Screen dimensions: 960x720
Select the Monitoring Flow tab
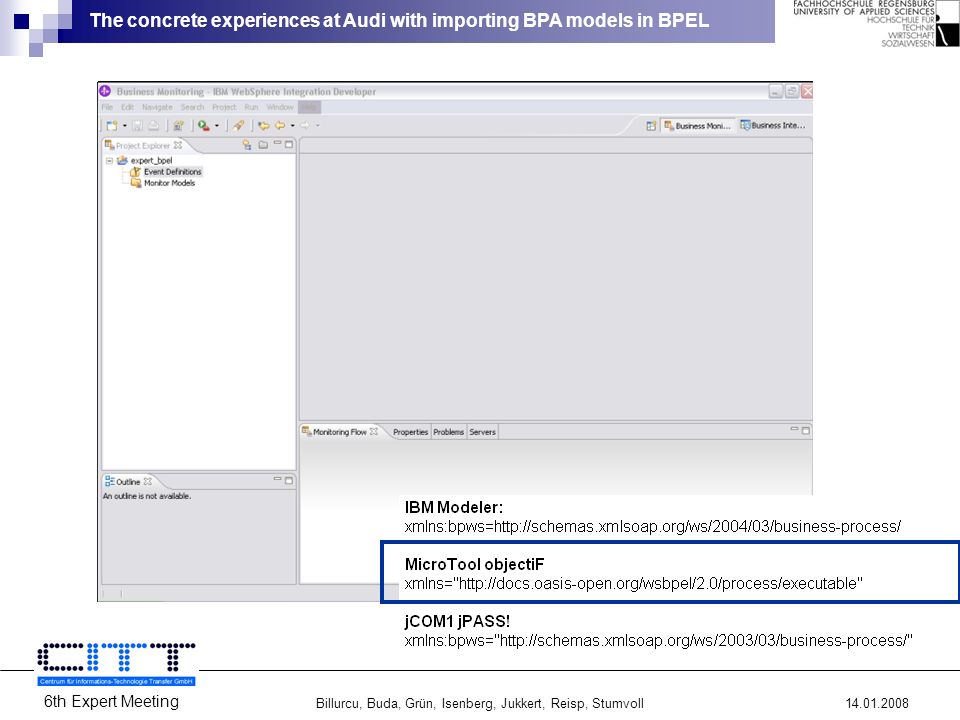(x=340, y=432)
